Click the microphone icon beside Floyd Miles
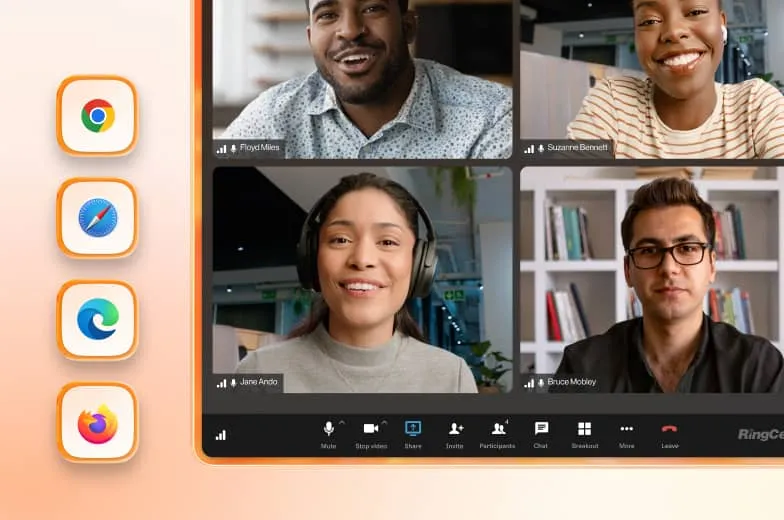This screenshot has height=520, width=784. pos(234,149)
